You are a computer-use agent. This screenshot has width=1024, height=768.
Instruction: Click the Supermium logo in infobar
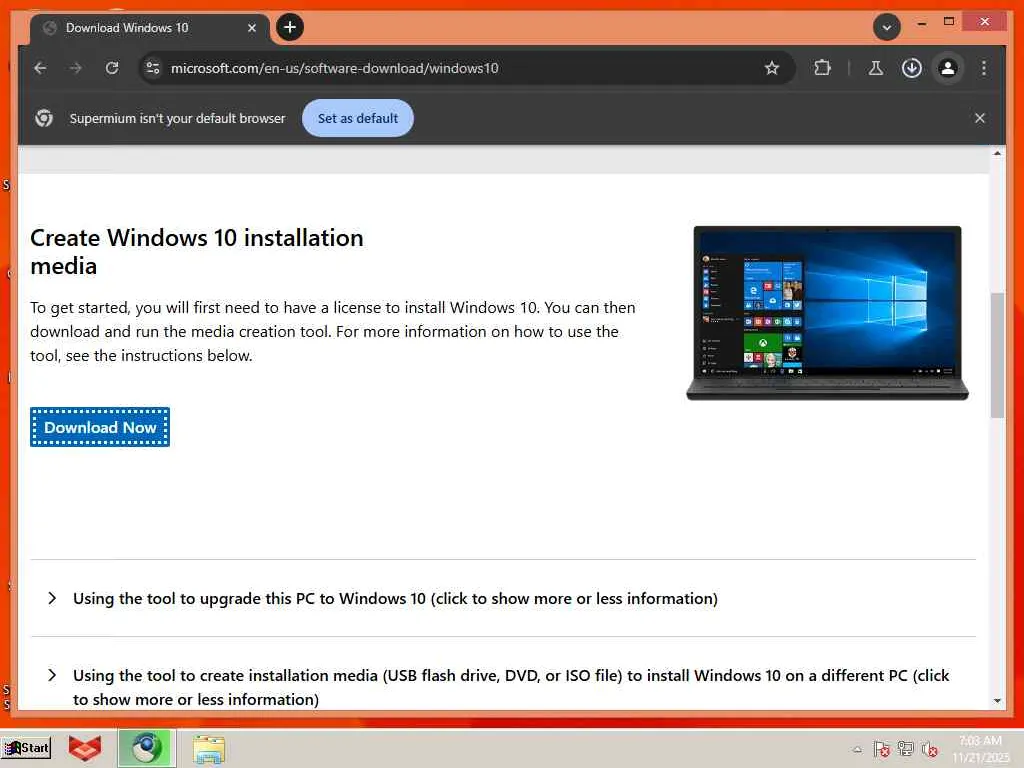44,118
